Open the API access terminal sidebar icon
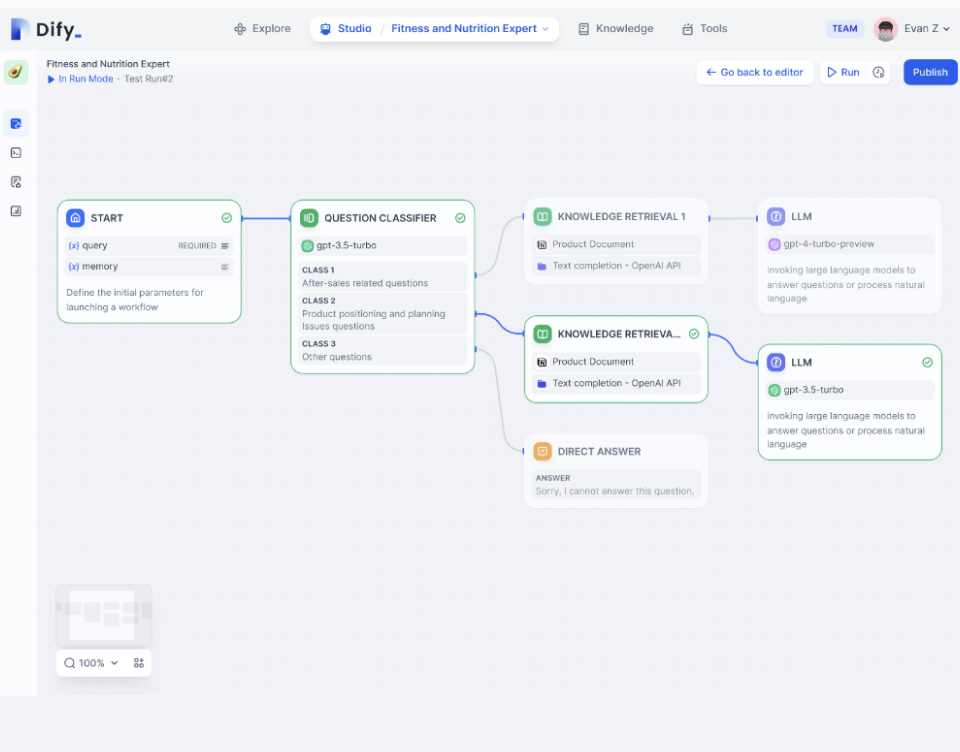Image resolution: width=960 pixels, height=752 pixels. [16, 152]
